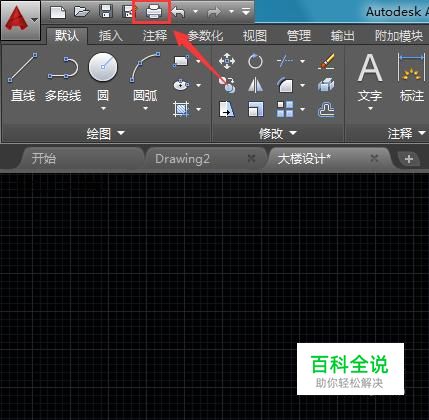This screenshot has width=429, height=420.
Task: Select the Copy tool
Action: 227,85
